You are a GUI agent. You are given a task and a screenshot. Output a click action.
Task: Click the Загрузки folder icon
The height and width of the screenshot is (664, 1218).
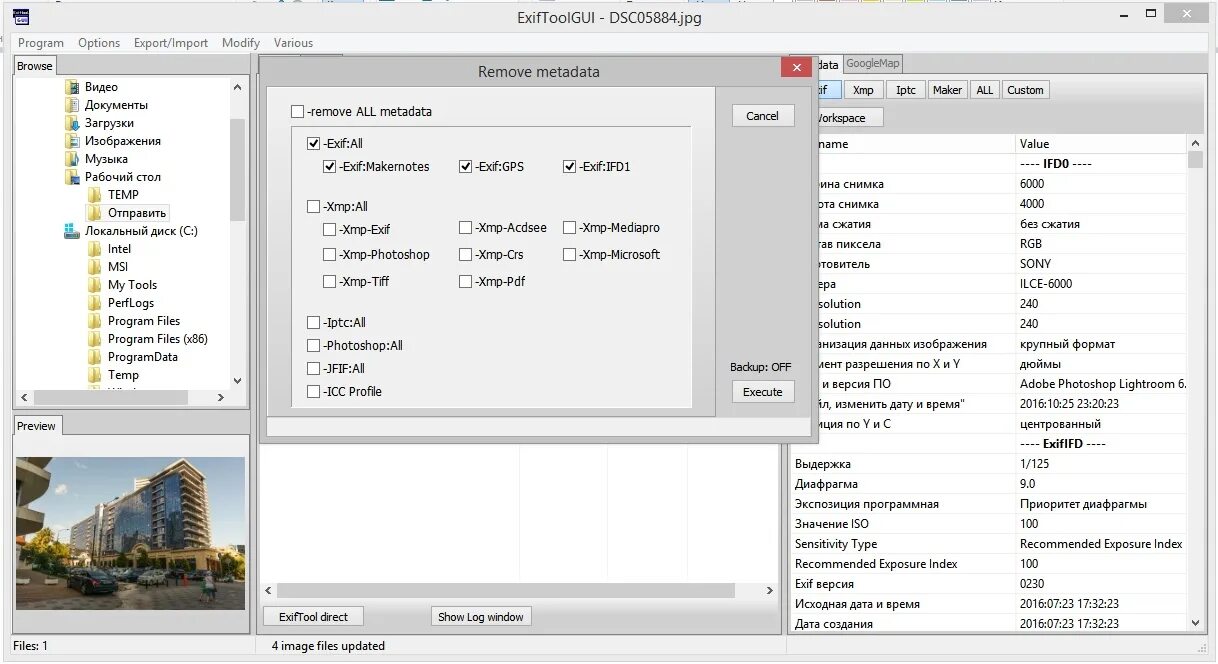(x=72, y=123)
